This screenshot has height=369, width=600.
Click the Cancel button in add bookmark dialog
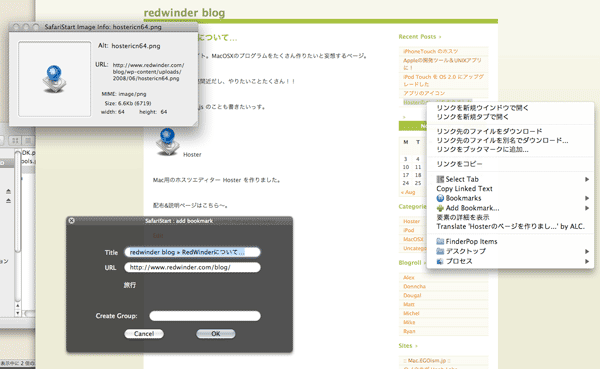coord(144,334)
